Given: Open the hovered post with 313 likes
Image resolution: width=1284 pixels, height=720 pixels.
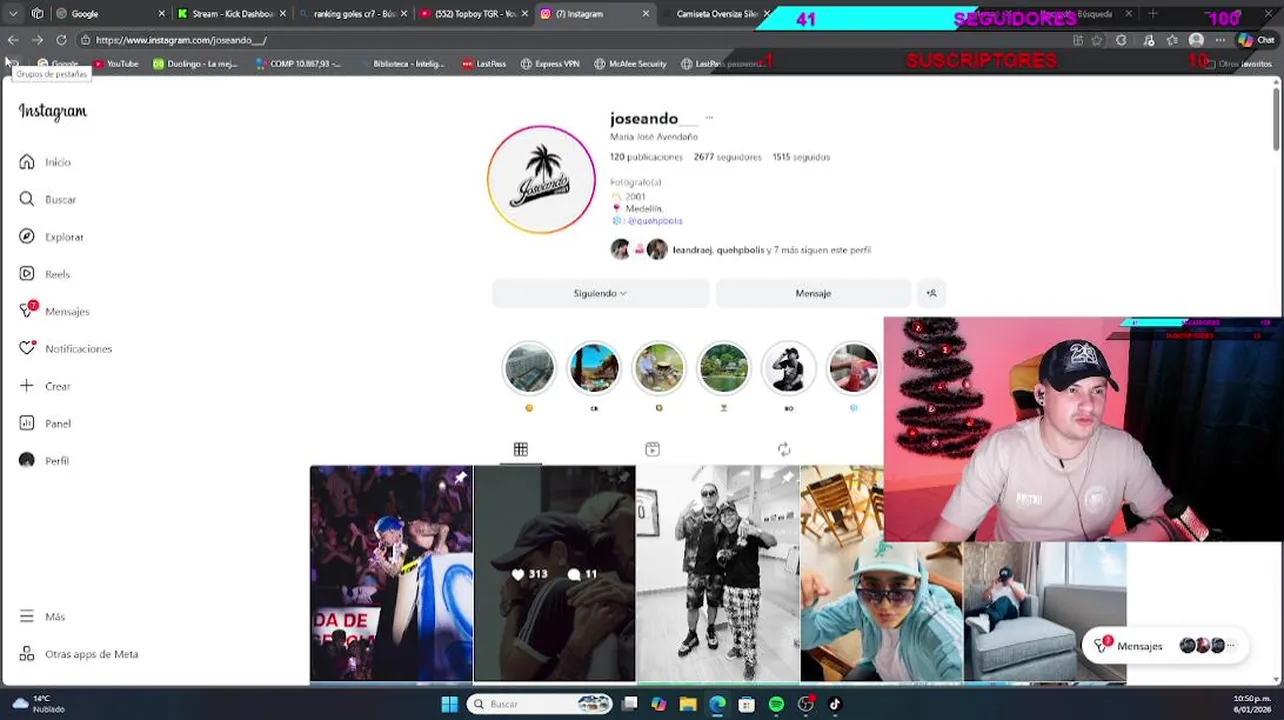Looking at the screenshot, I should point(555,574).
